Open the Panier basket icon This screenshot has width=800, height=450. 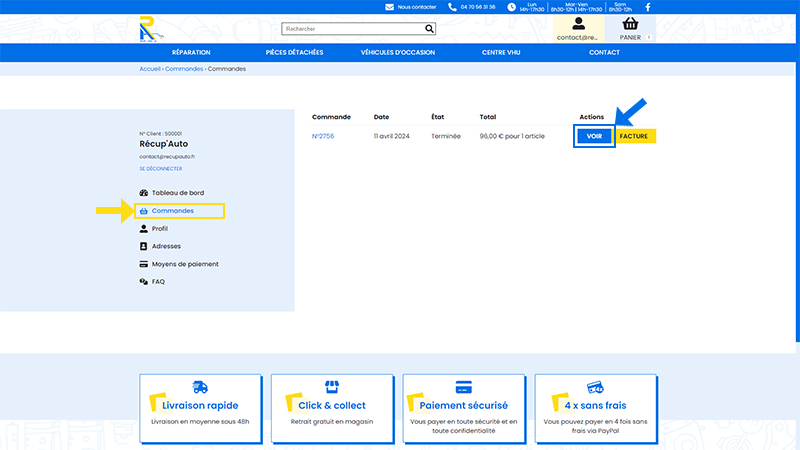630,23
